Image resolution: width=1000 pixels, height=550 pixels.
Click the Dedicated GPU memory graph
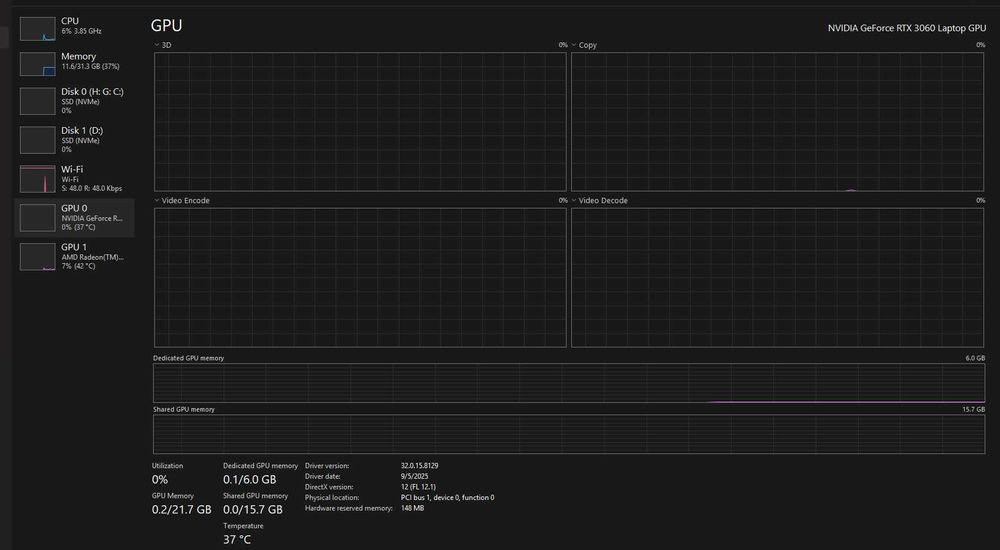pyautogui.click(x=569, y=383)
